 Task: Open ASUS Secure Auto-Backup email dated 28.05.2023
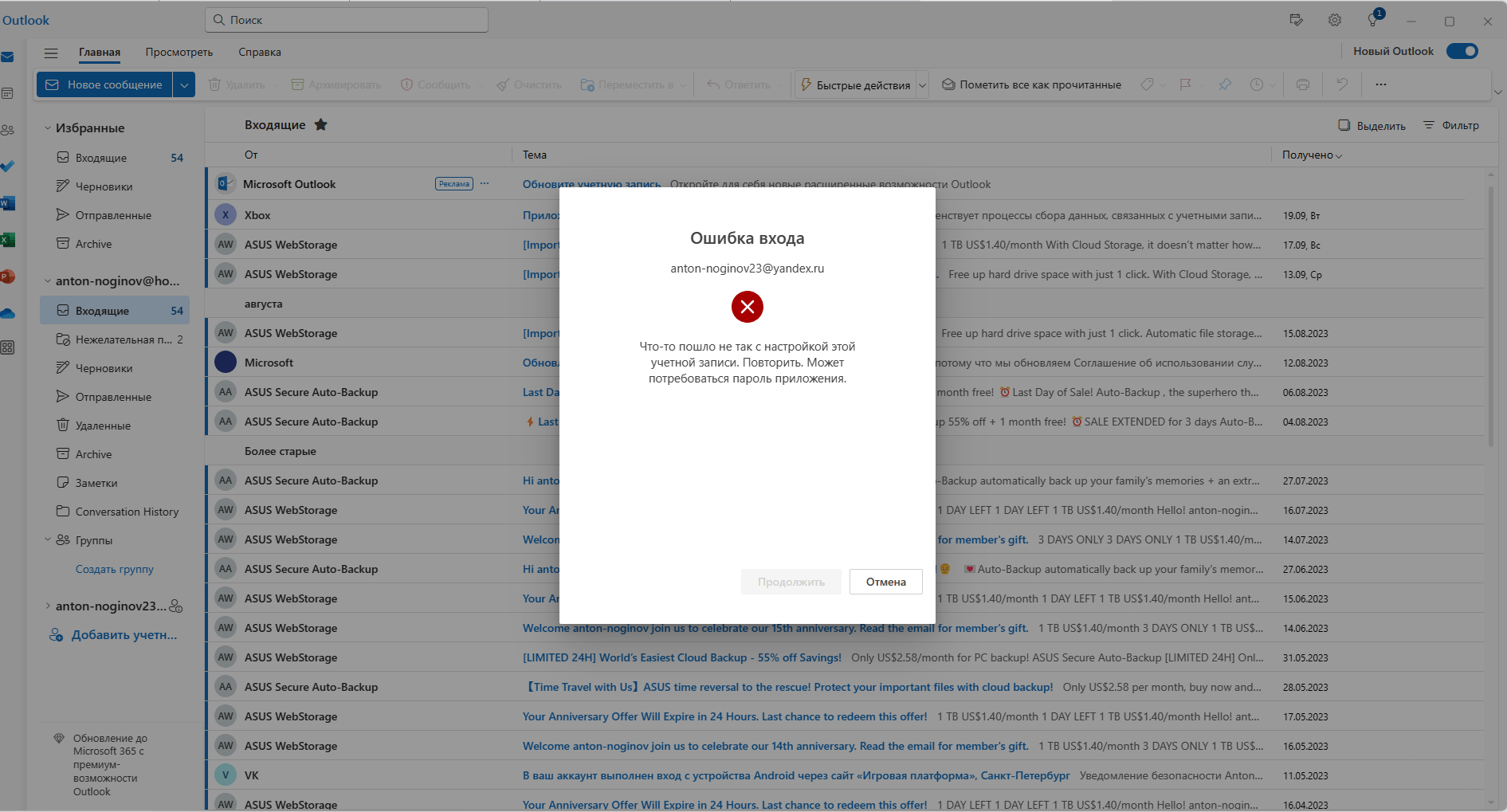click(x=846, y=687)
